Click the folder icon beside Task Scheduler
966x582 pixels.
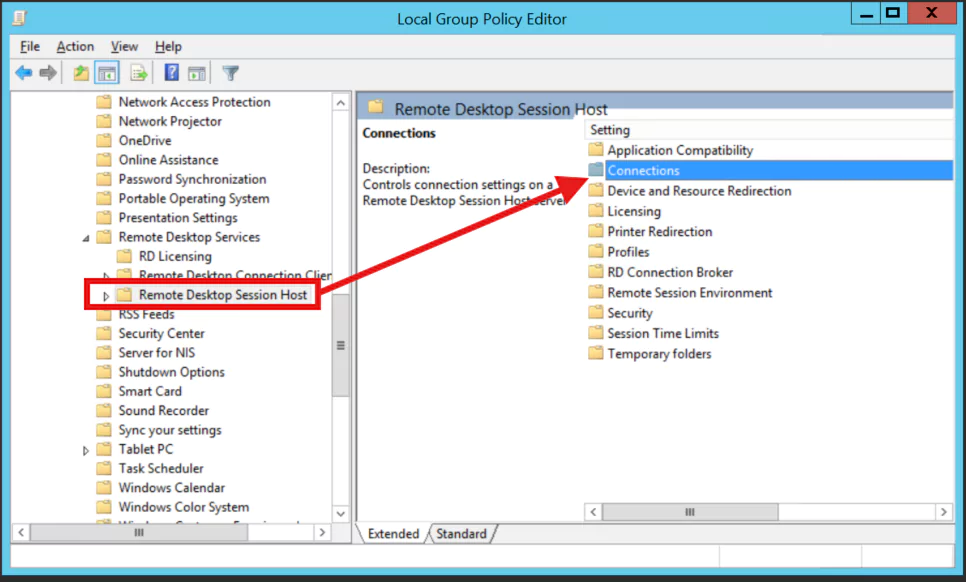point(104,468)
